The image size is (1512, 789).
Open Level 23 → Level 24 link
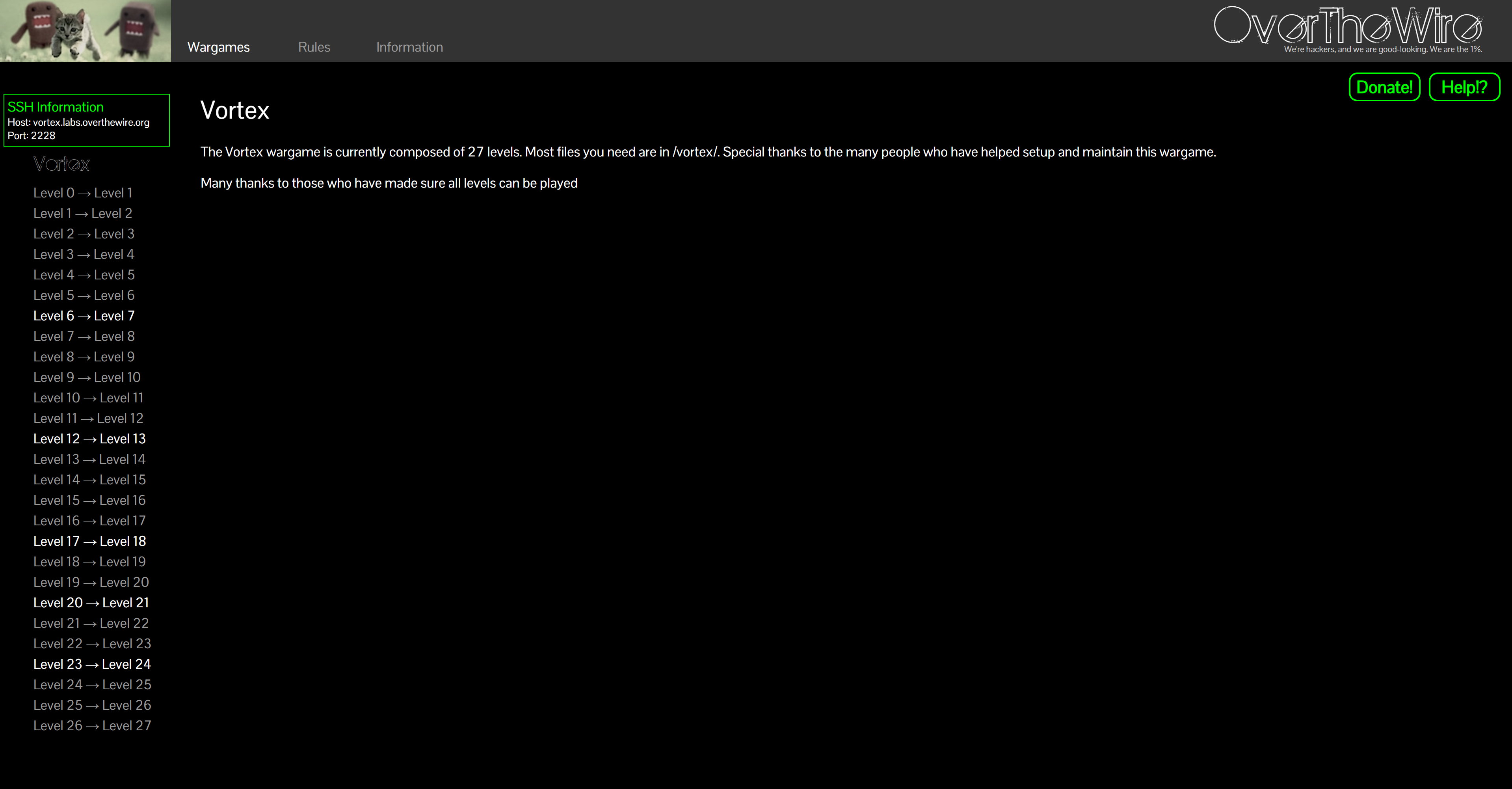[92, 664]
